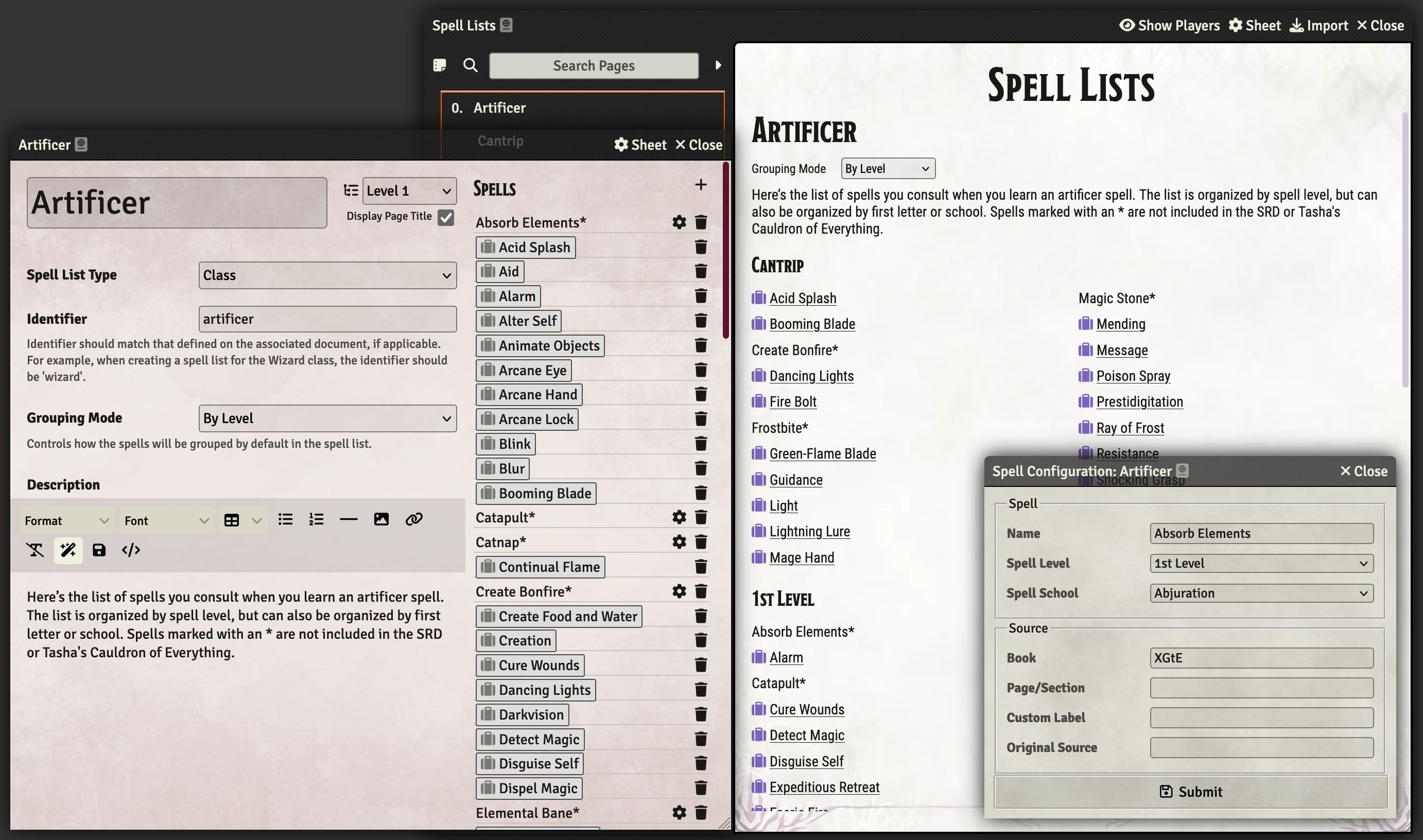Click the page/list view icon in spell list toolbar
Viewport: 1423px width, 840px height.
coord(440,65)
